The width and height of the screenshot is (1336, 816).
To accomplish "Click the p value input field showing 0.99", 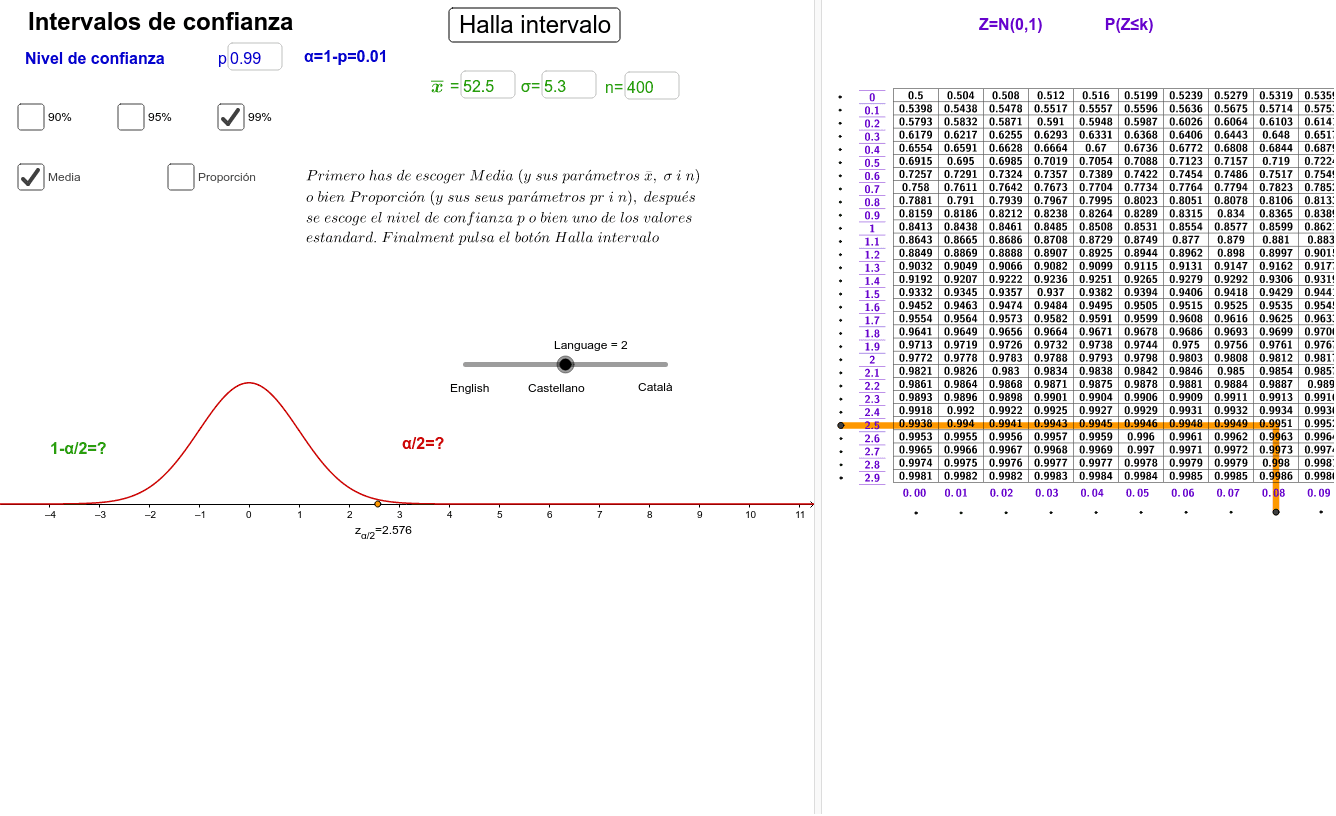I will [253, 57].
